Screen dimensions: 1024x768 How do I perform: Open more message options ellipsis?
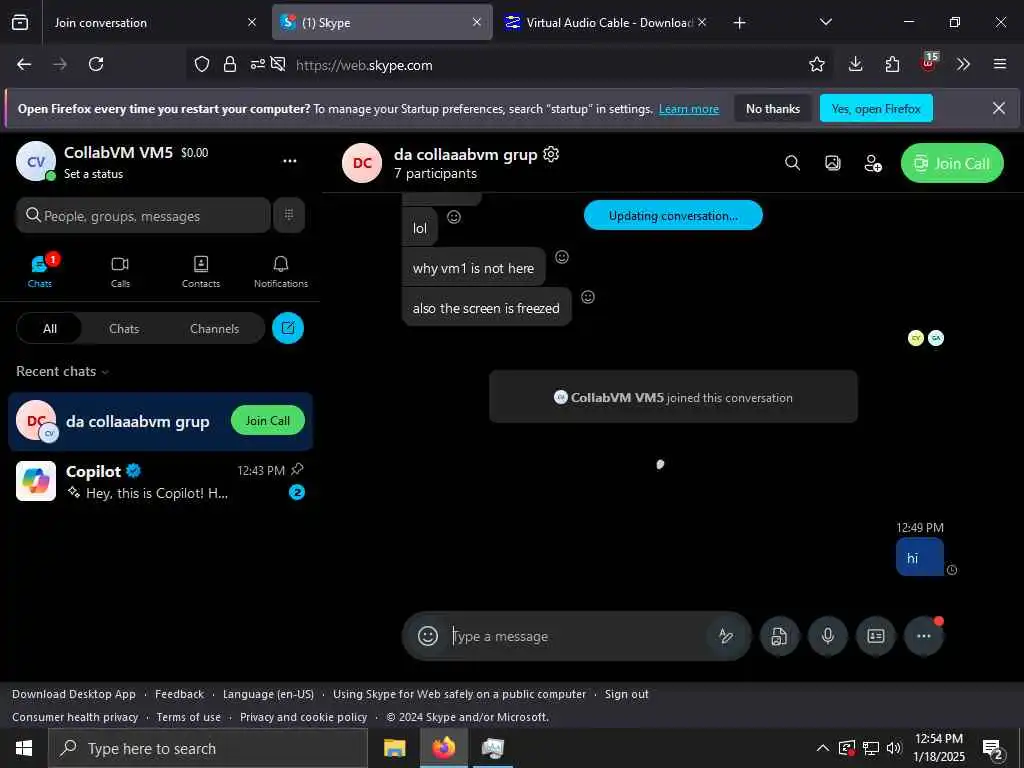pos(923,635)
